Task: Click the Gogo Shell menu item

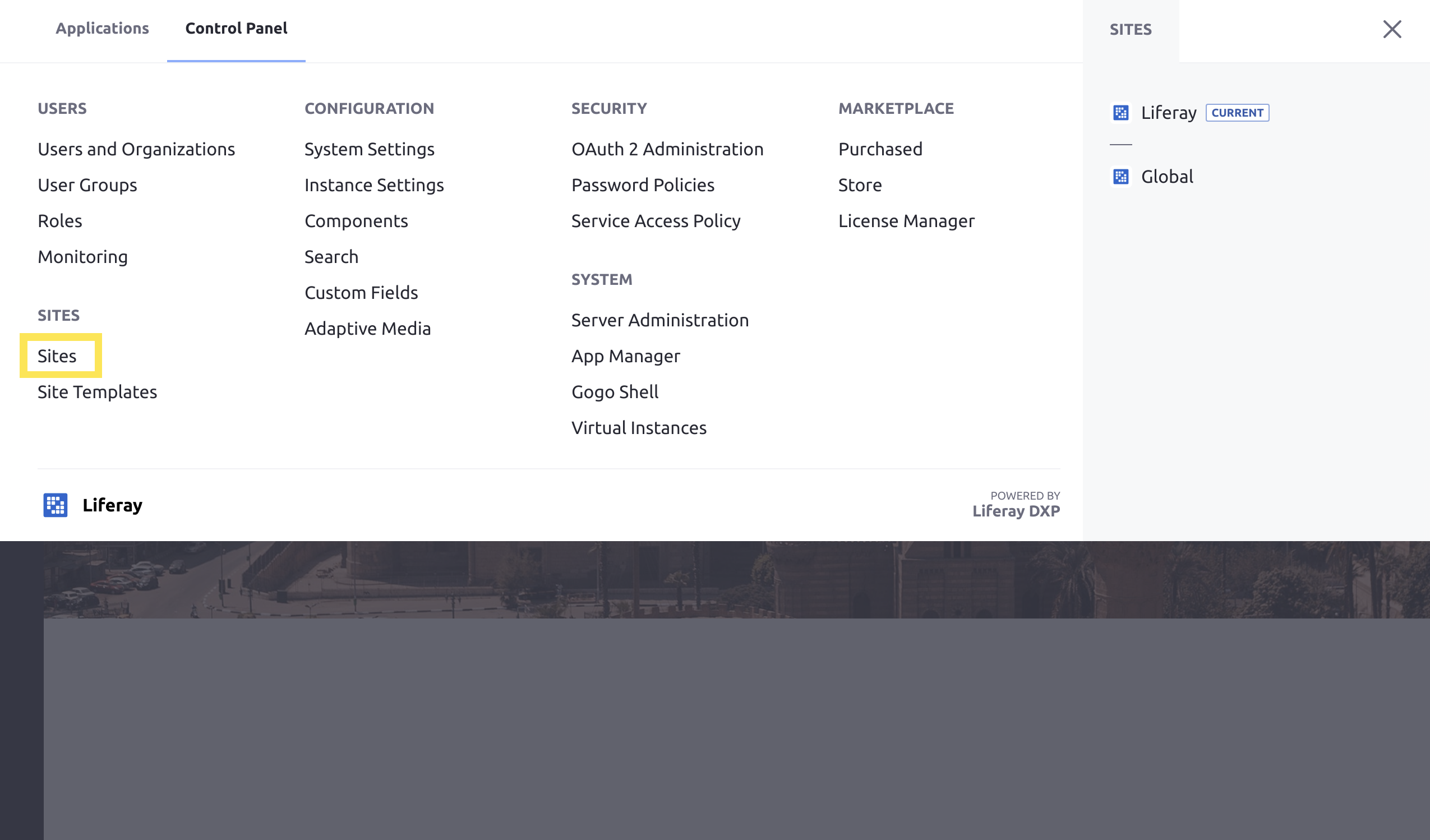Action: tap(614, 391)
